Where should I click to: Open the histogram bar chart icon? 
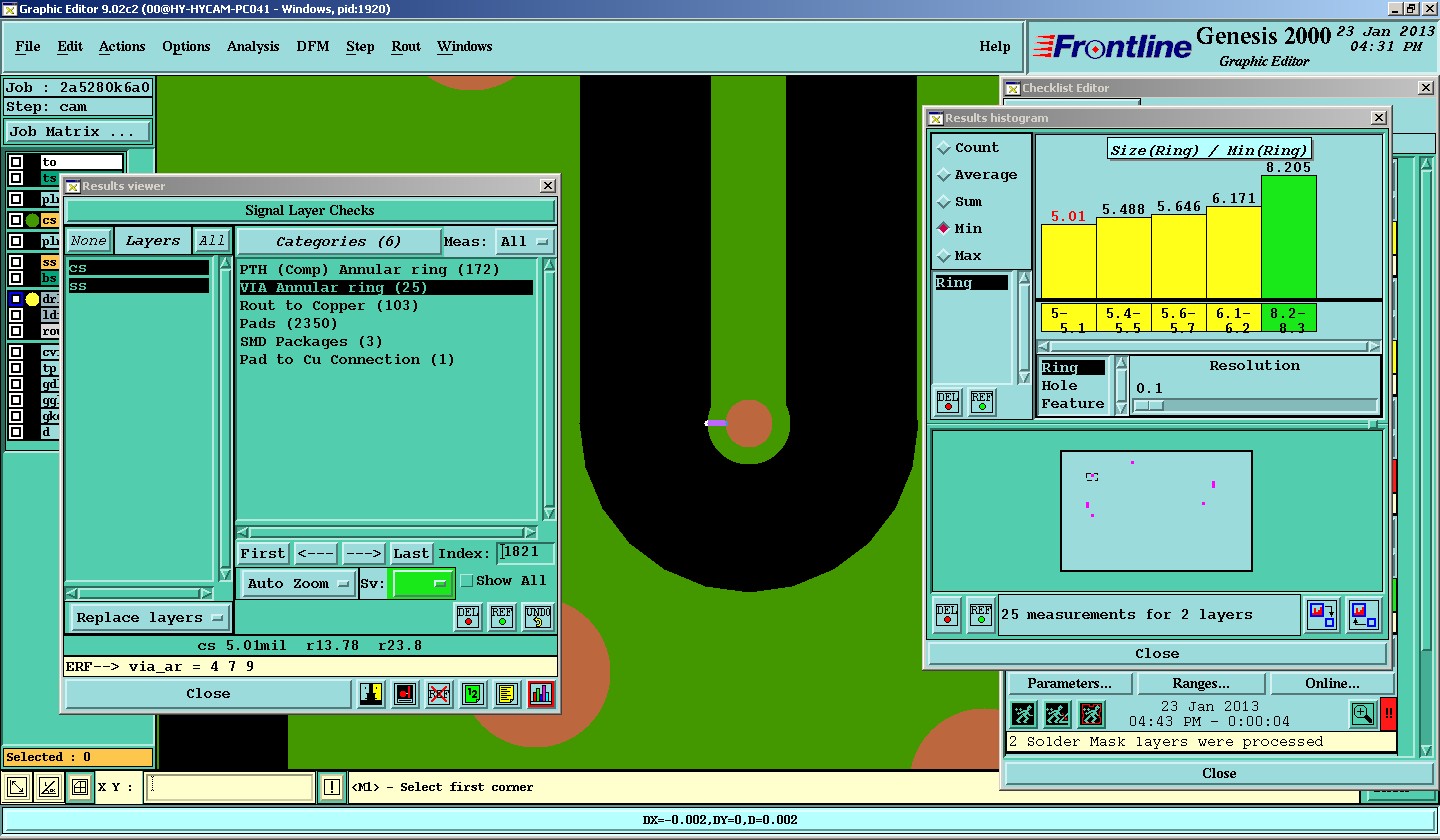541,694
